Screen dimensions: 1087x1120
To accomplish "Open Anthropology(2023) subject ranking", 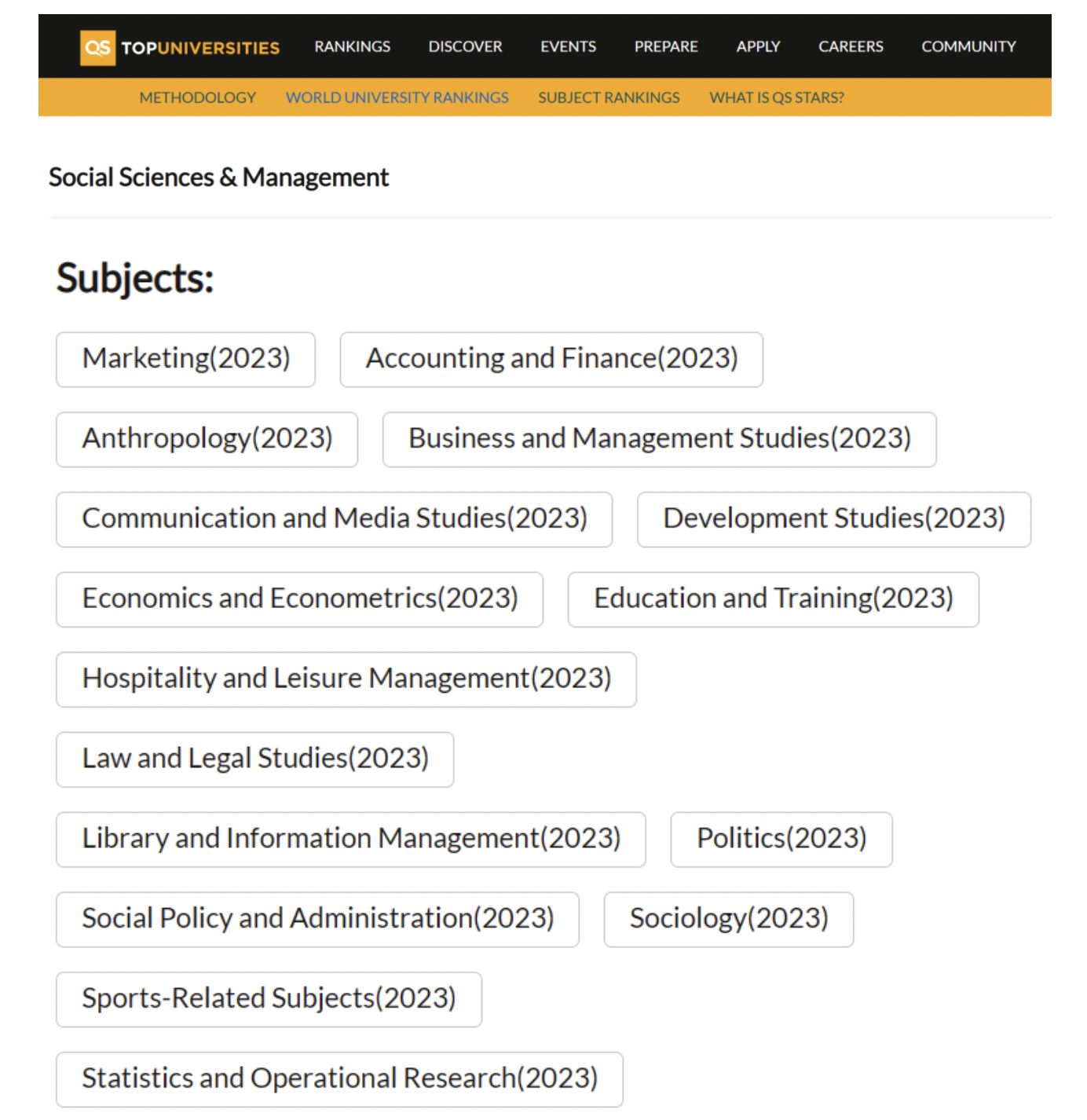I will coord(207,439).
